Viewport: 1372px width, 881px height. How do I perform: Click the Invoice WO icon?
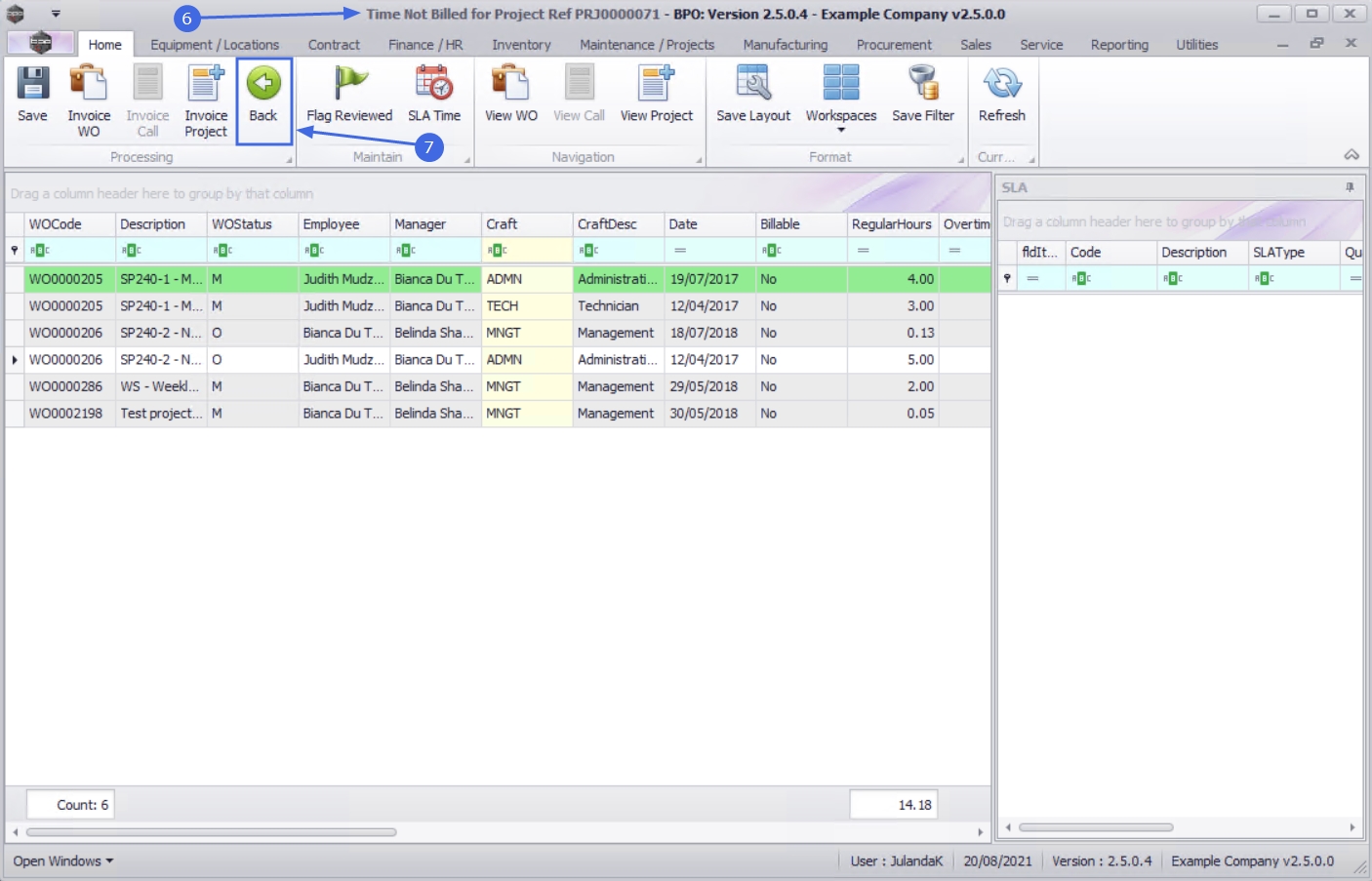(89, 84)
